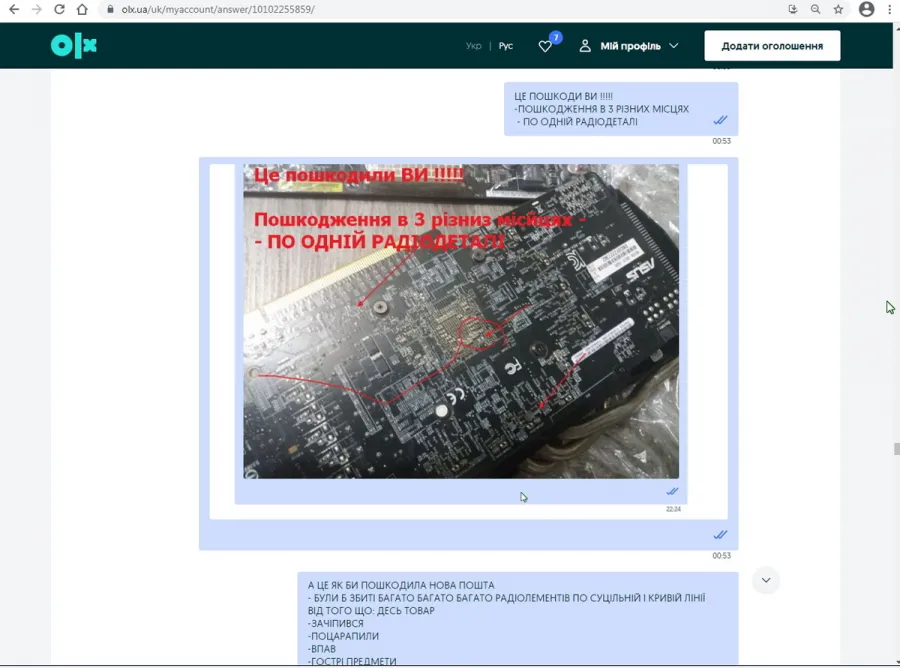
Task: Click message line ПОШКОДЖЕННЯ В 3 РІЗНИХ МІСЦЯХ
Action: click(602, 109)
